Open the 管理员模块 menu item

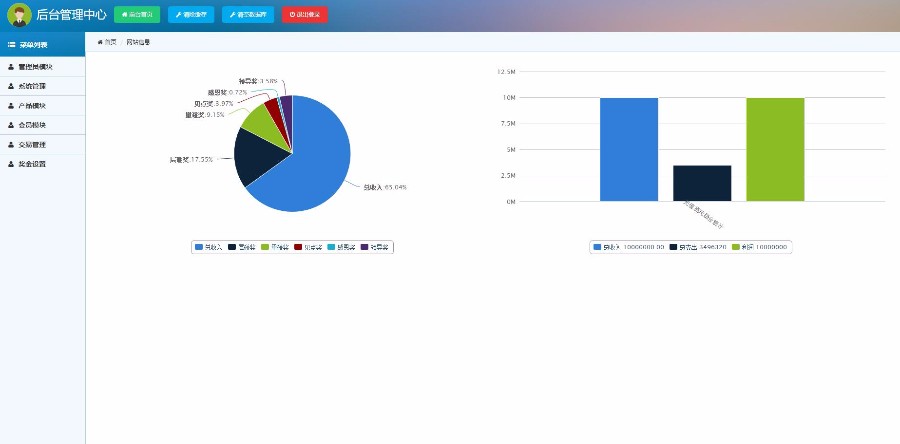[x=42, y=67]
